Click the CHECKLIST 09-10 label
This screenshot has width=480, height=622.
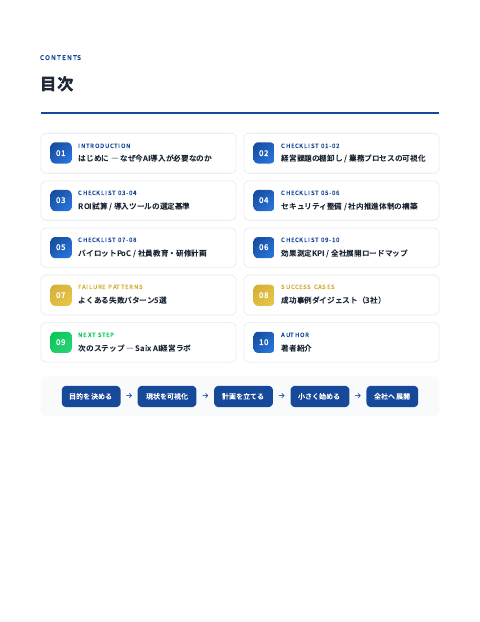310,240
